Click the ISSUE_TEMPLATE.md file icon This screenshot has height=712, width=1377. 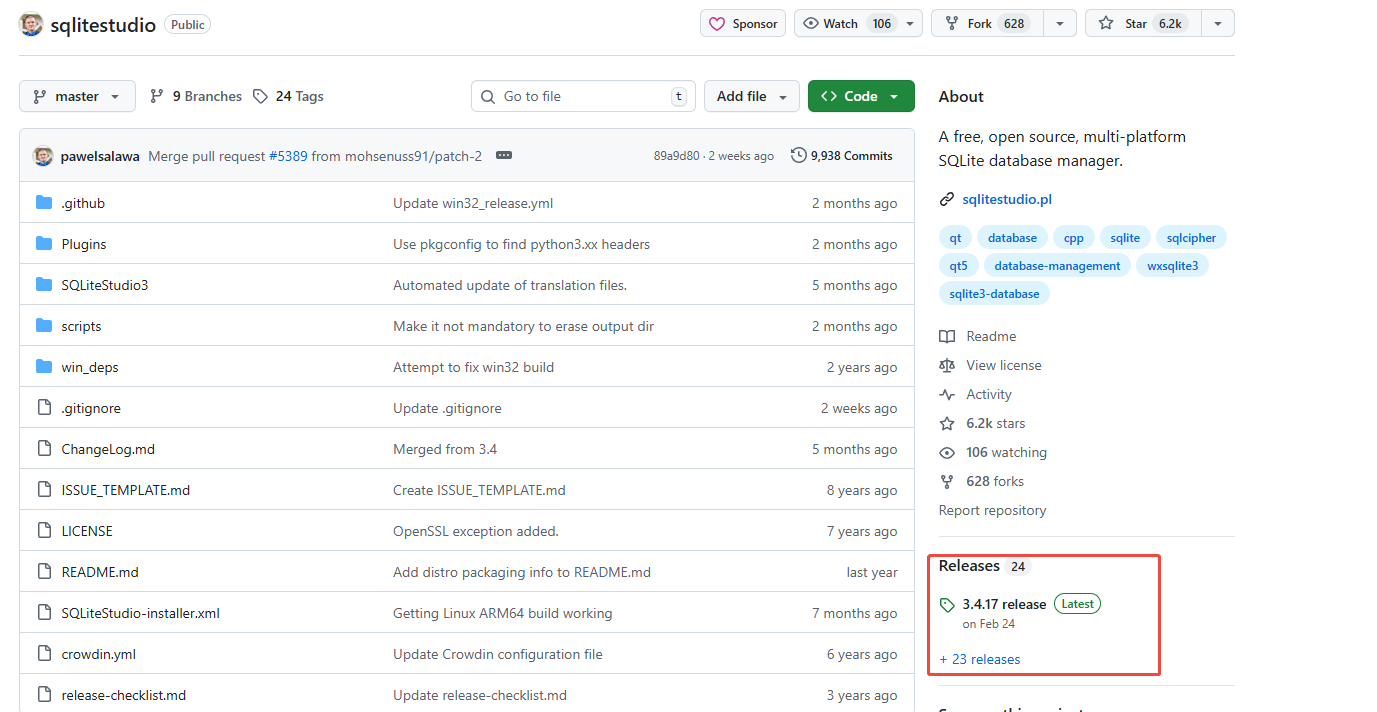[43, 490]
